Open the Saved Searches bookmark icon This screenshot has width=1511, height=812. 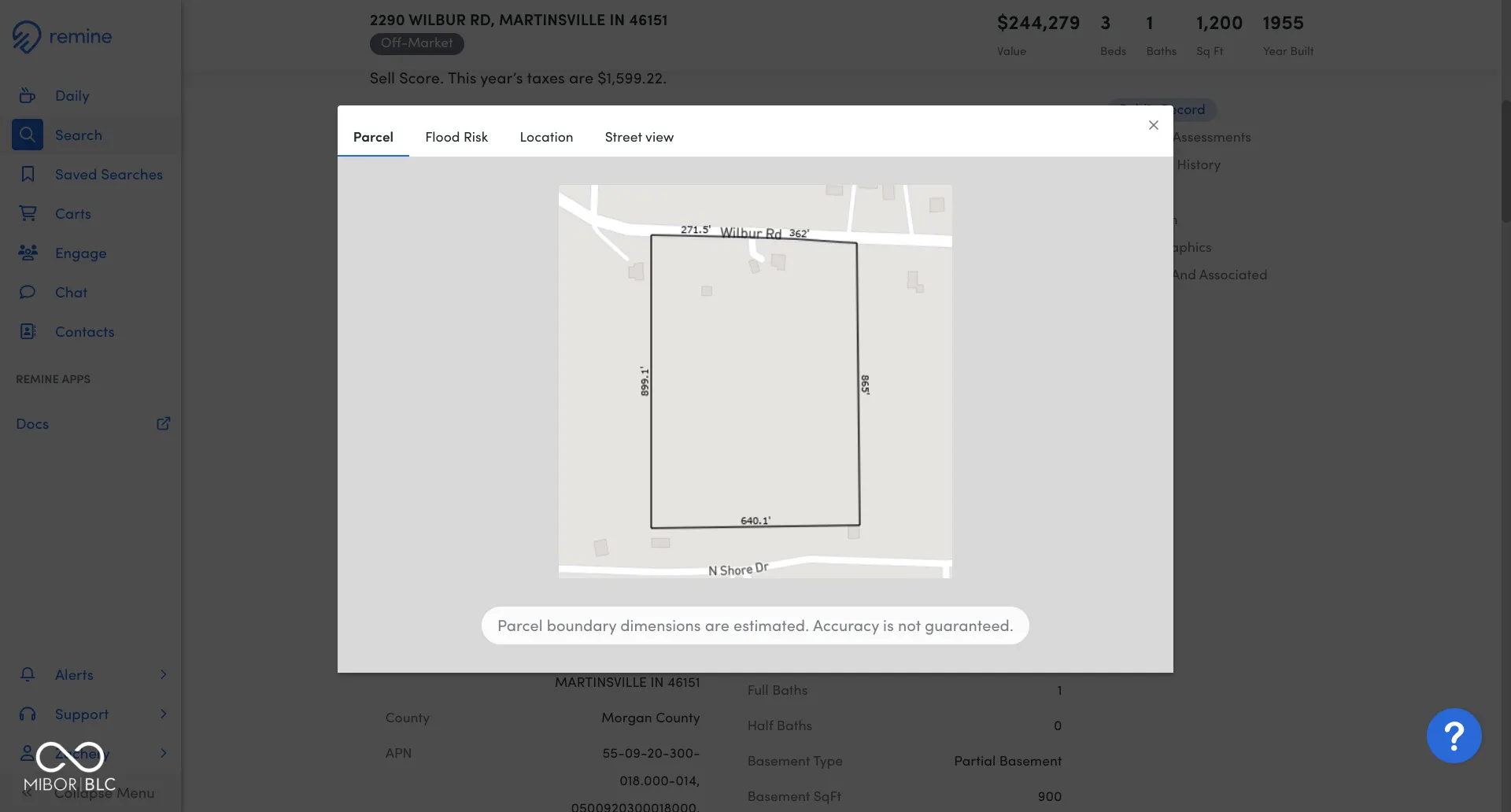[28, 175]
